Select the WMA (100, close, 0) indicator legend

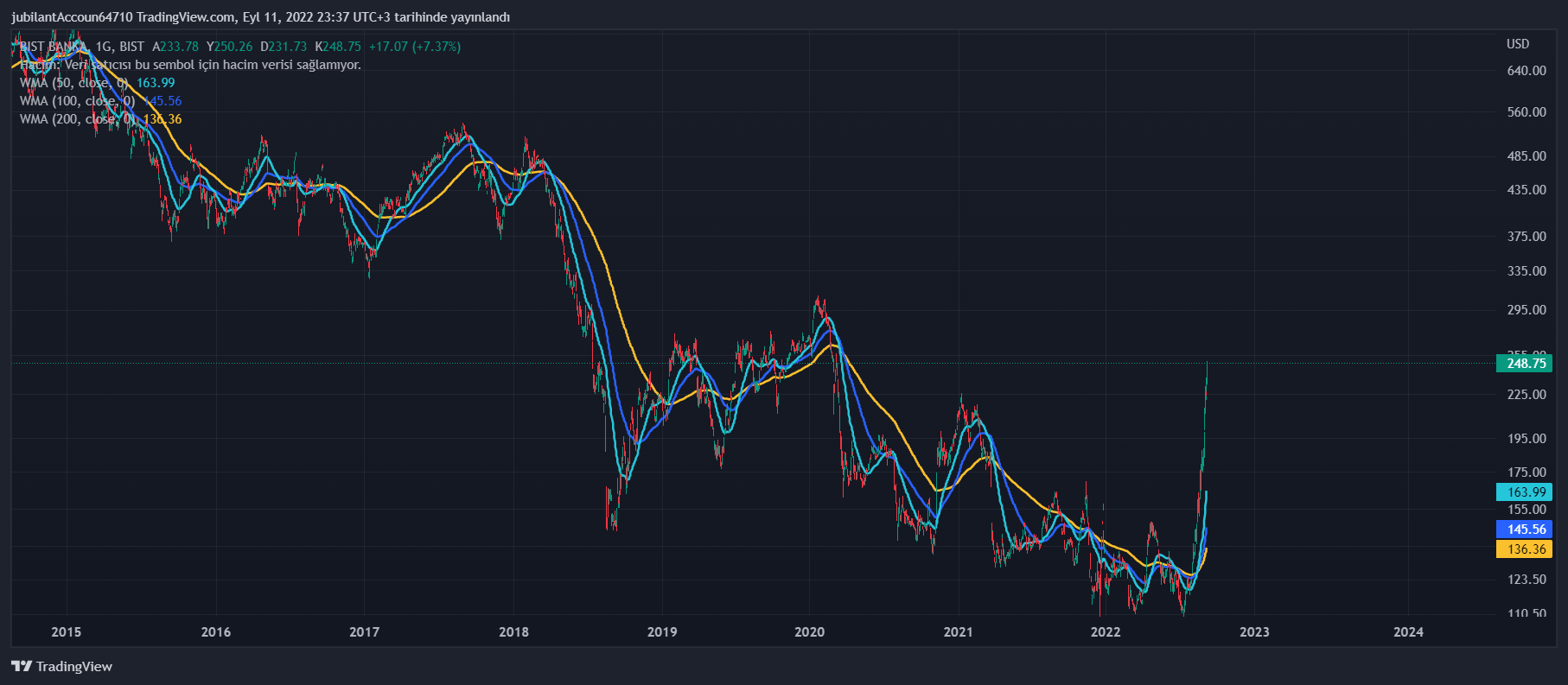pos(78,101)
